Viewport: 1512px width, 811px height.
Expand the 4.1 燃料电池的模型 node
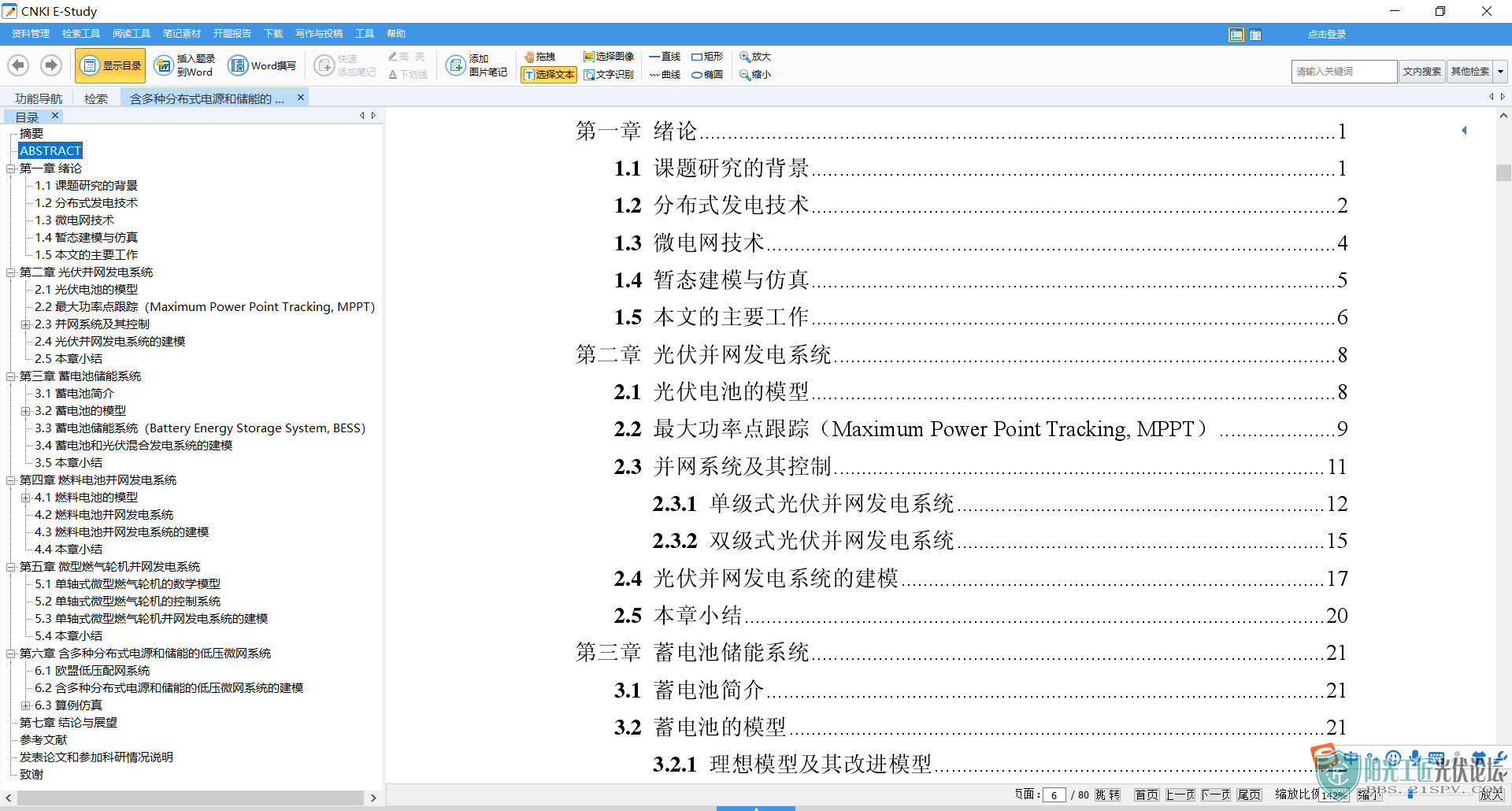point(26,498)
